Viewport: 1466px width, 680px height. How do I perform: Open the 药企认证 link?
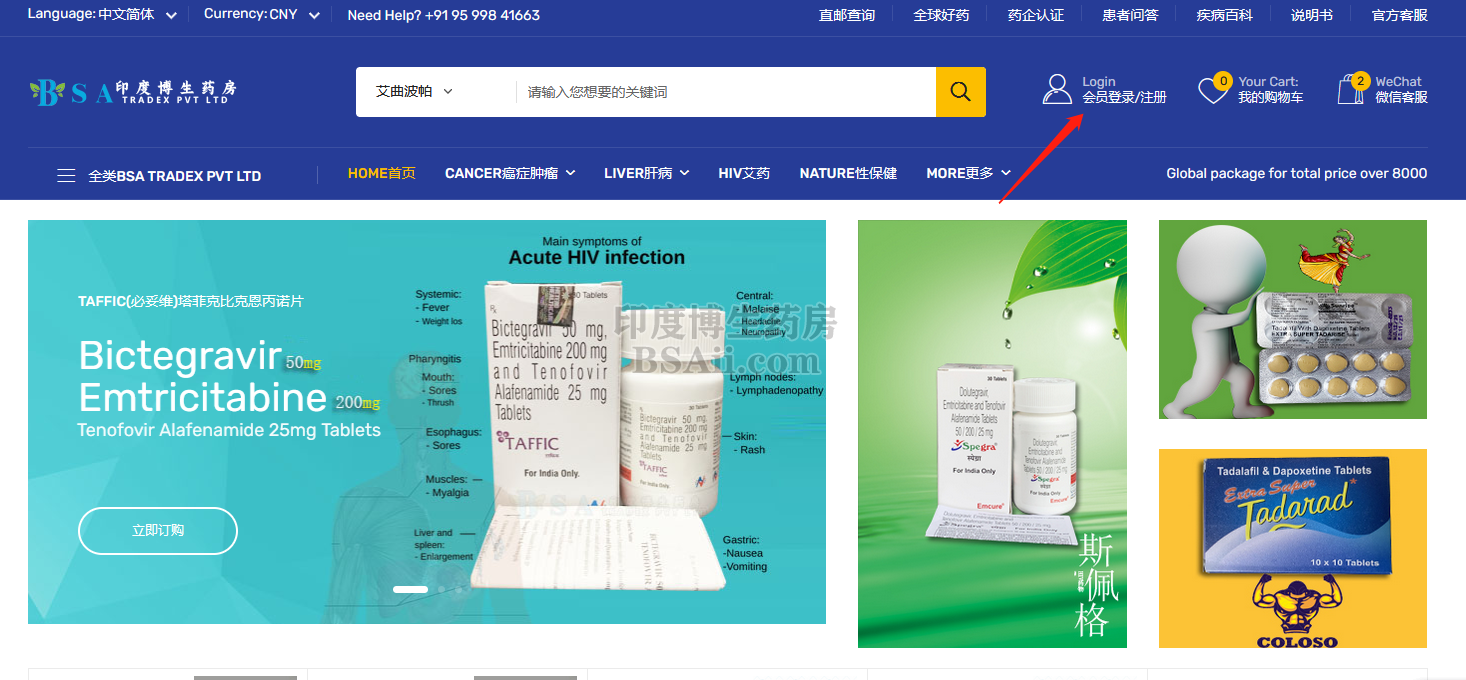tap(1036, 15)
